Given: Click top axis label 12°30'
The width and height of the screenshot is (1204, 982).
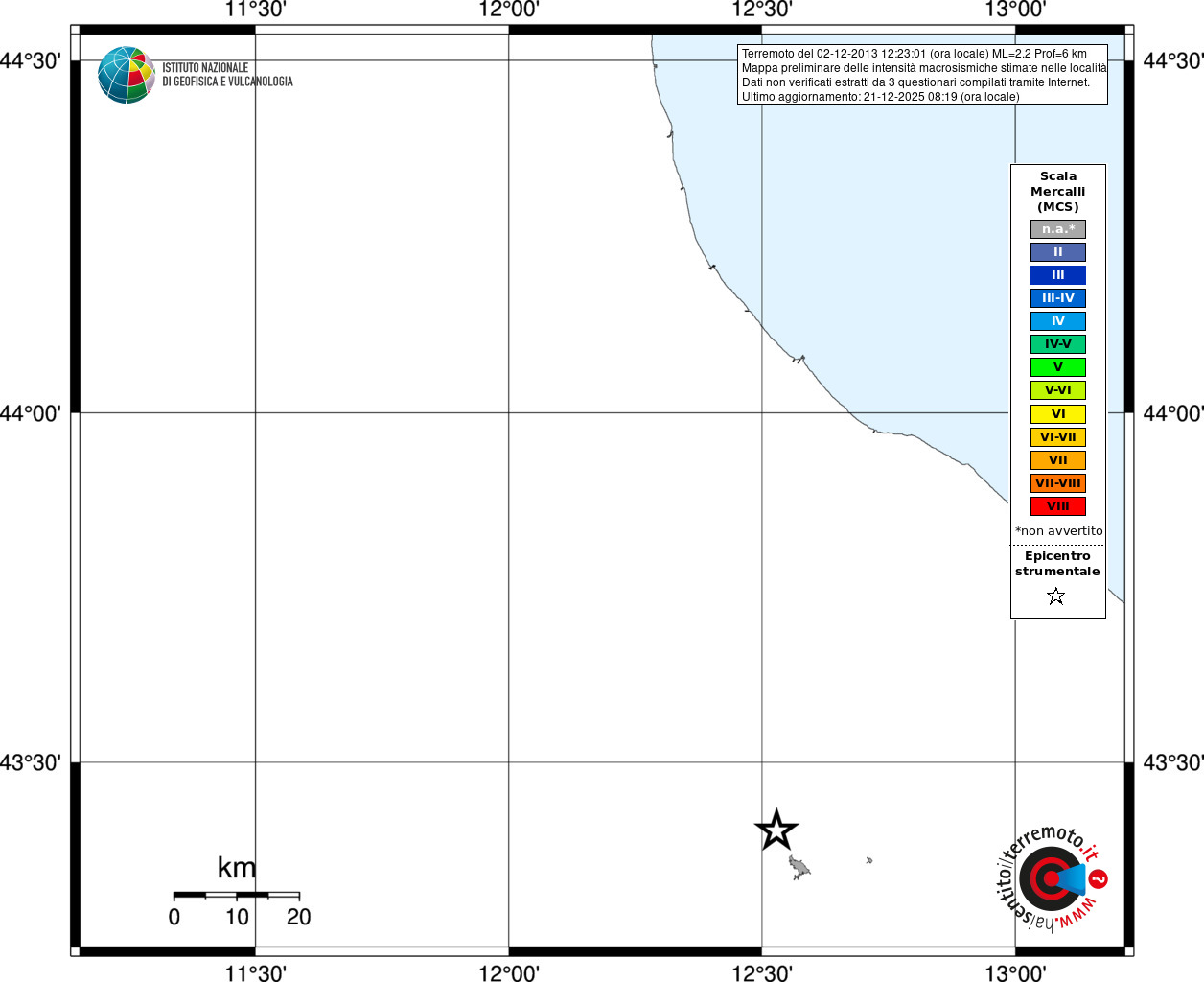Looking at the screenshot, I should pos(762,10).
